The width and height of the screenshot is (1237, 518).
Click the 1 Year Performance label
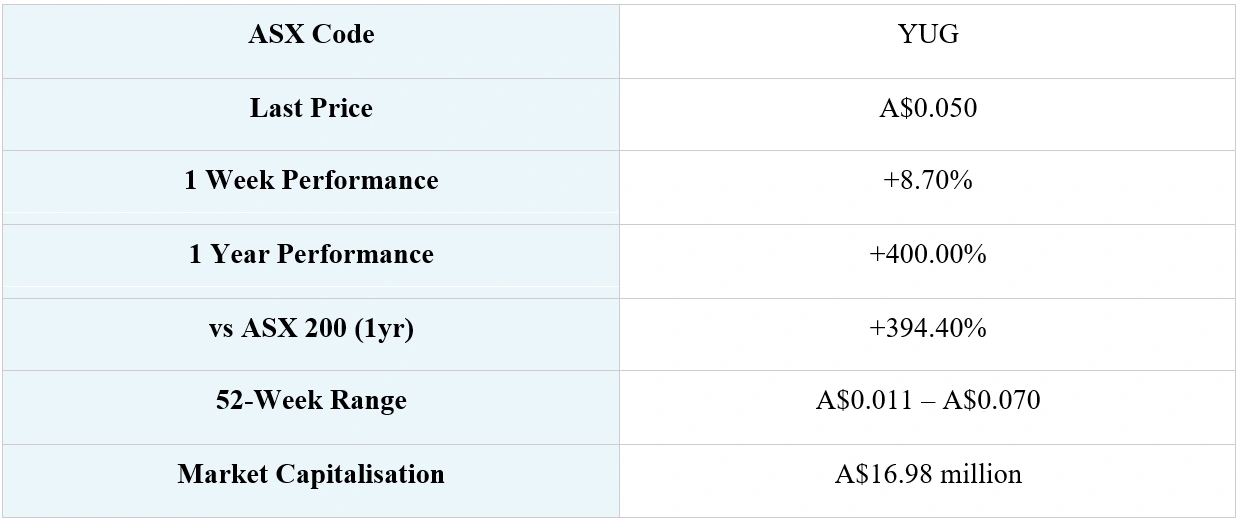click(x=311, y=254)
